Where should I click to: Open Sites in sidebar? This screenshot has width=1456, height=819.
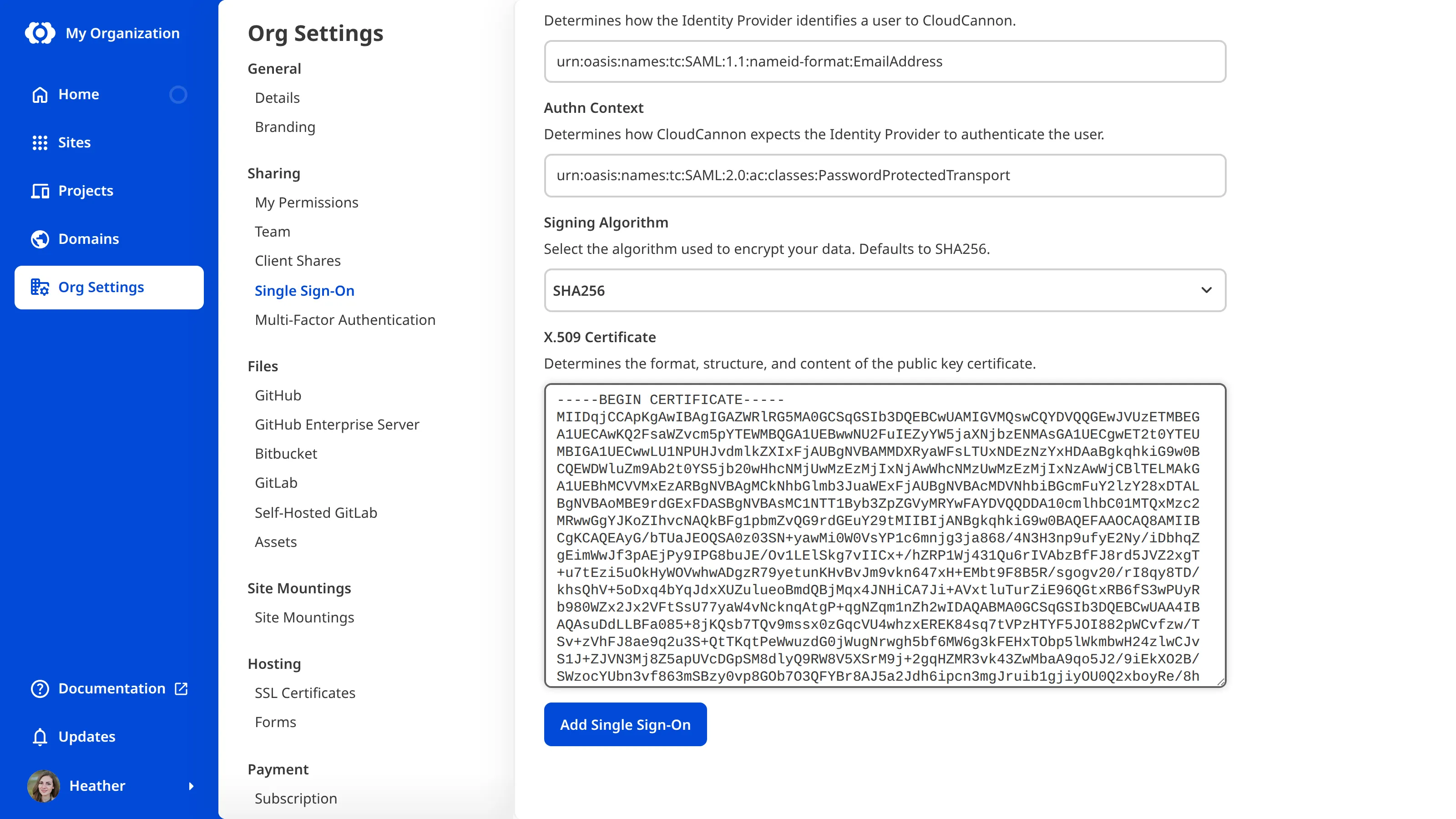[x=109, y=143]
